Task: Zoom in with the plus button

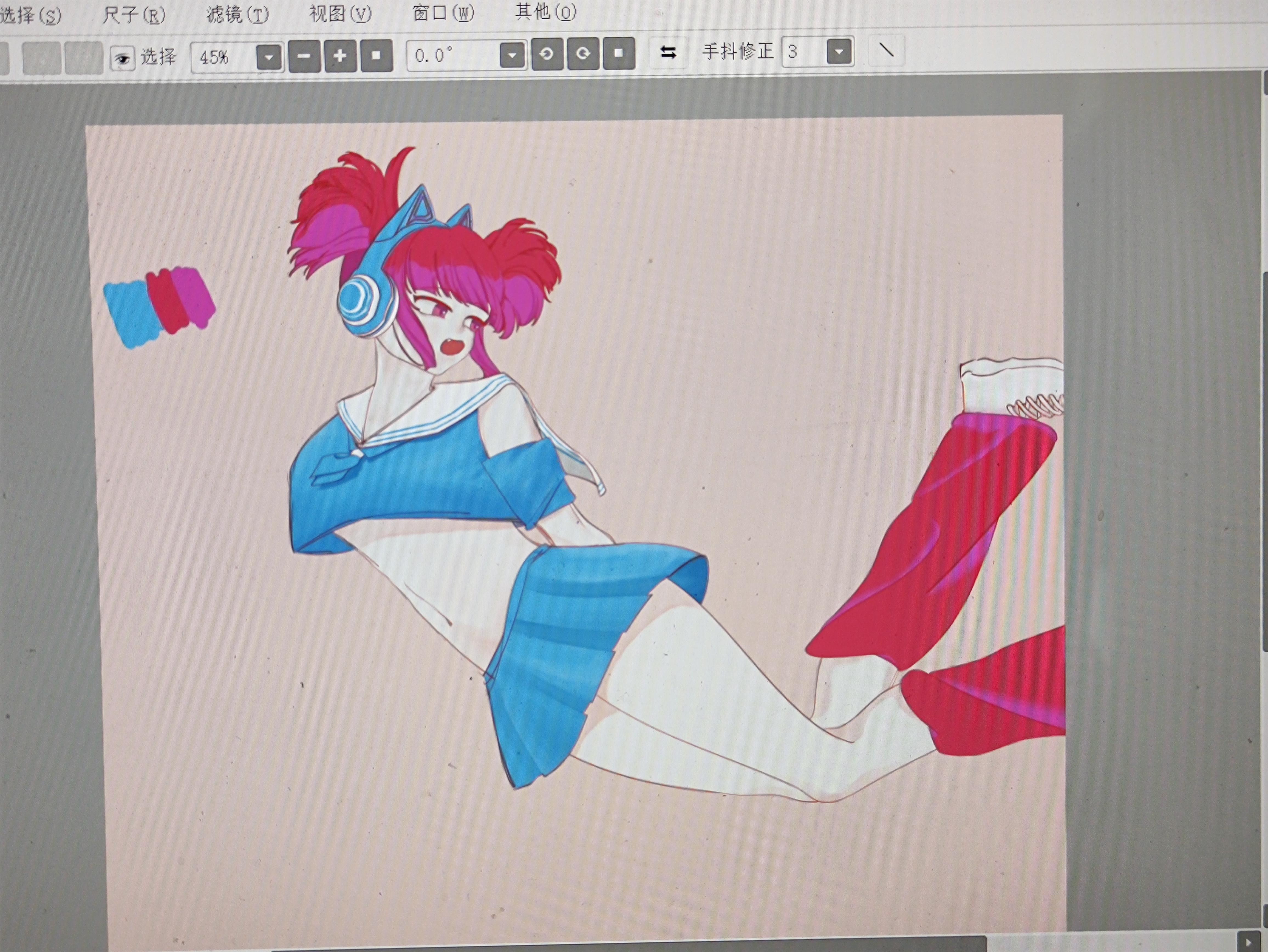Action: tap(340, 56)
